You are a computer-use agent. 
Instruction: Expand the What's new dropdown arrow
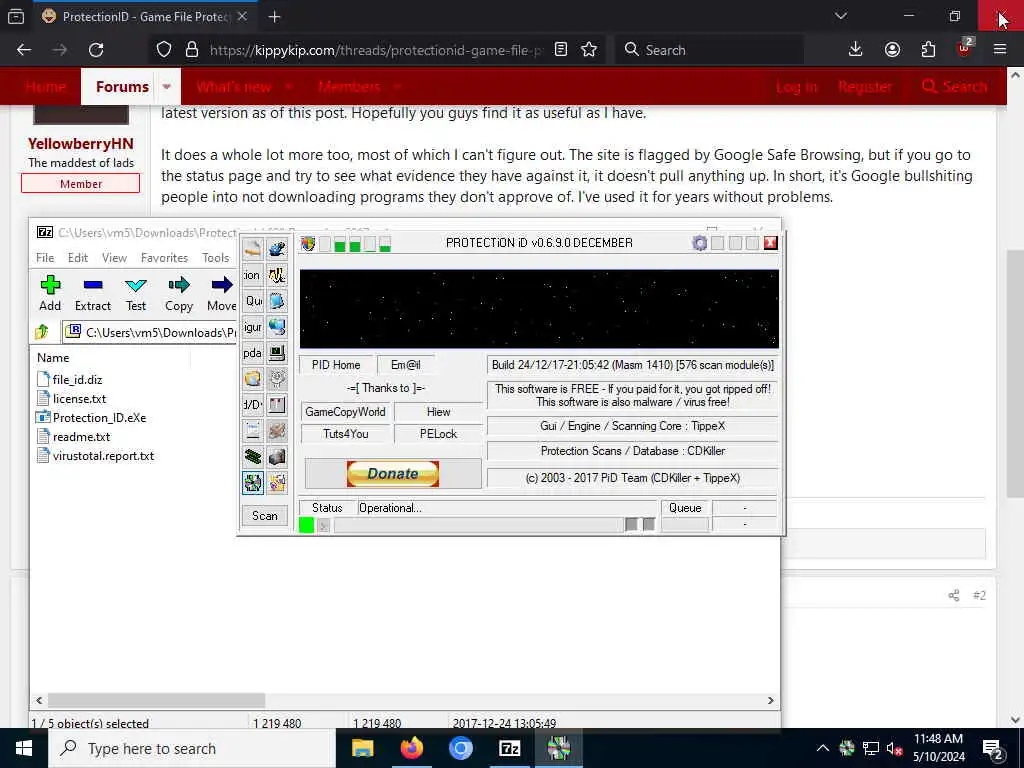pos(289,87)
